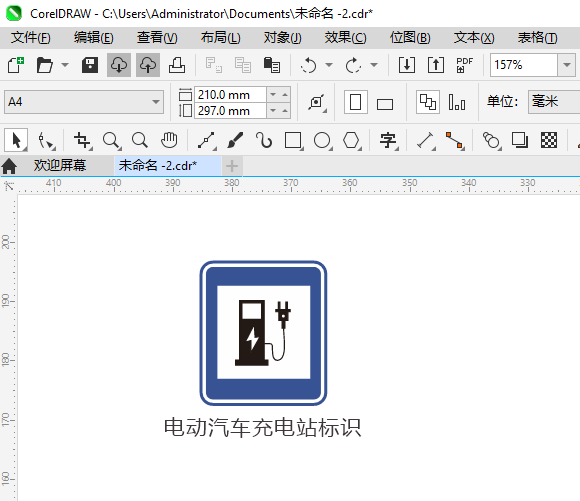The image size is (580, 501).
Task: Publish to PDF
Action: tap(465, 65)
